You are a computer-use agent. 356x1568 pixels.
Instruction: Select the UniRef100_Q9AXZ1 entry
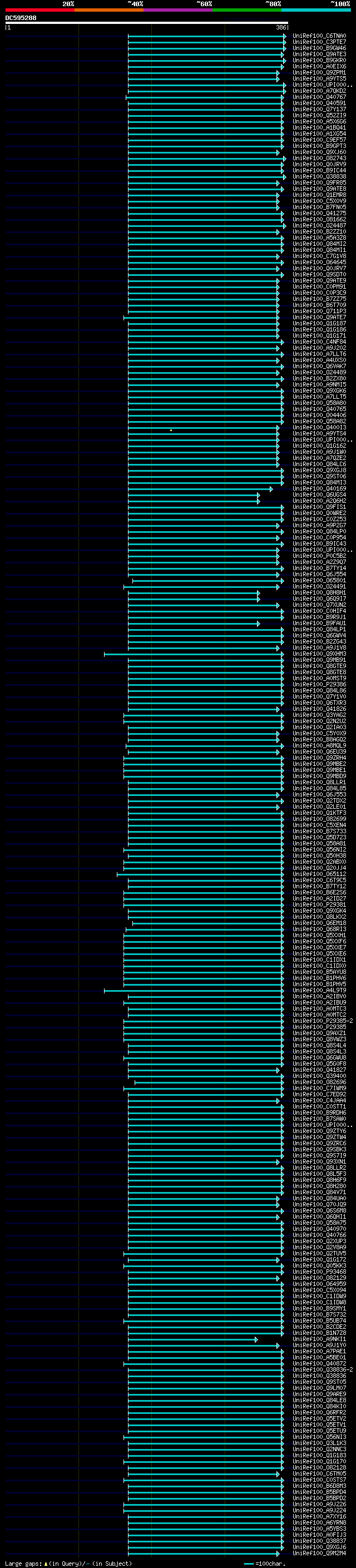pyautogui.click(x=319, y=1033)
